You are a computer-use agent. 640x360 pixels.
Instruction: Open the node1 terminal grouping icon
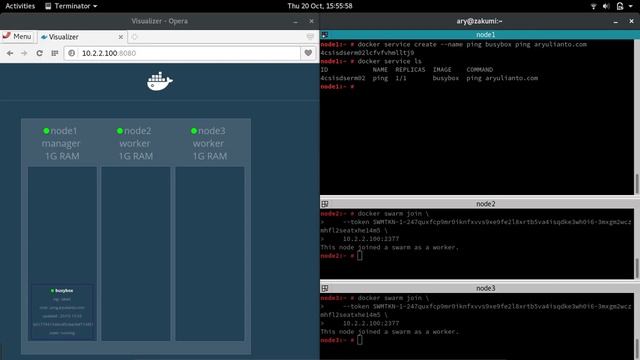tap(324, 35)
